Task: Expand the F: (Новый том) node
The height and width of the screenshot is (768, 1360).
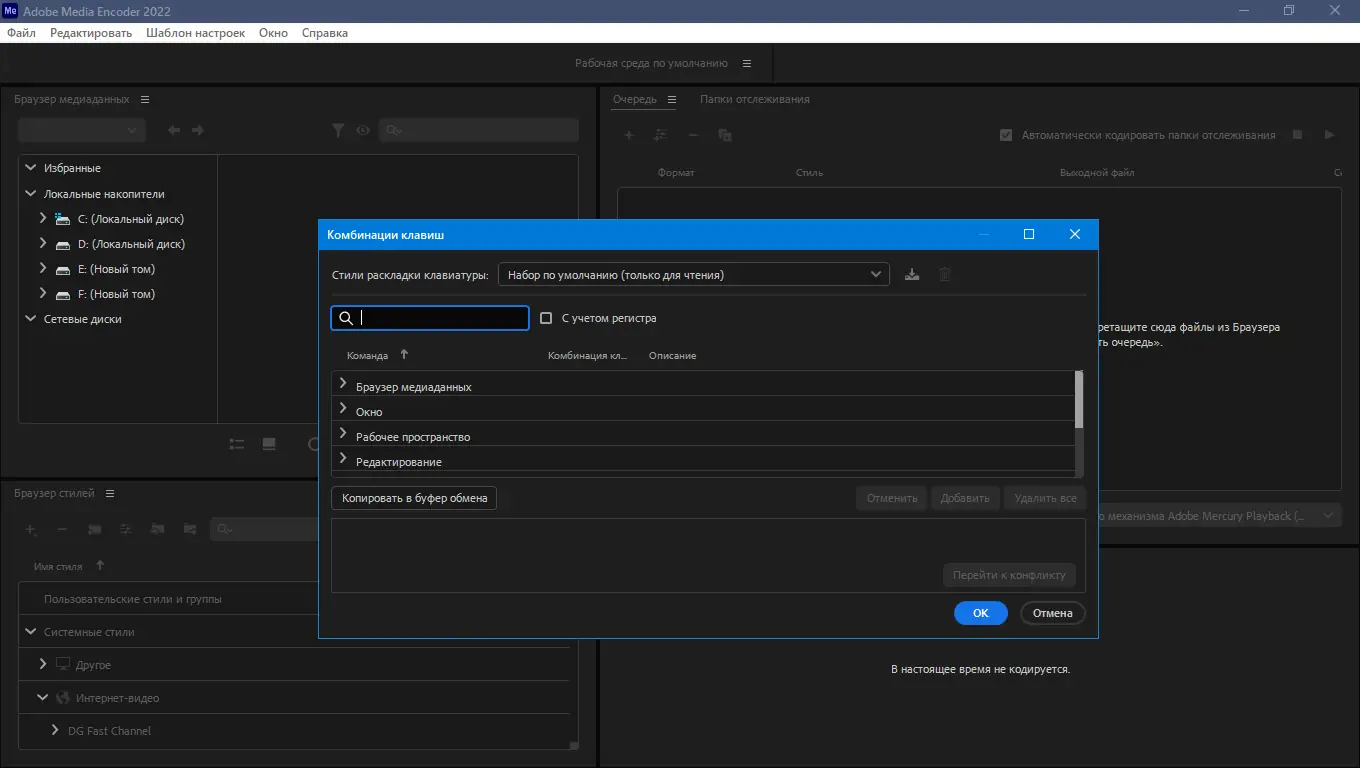Action: 43,293
